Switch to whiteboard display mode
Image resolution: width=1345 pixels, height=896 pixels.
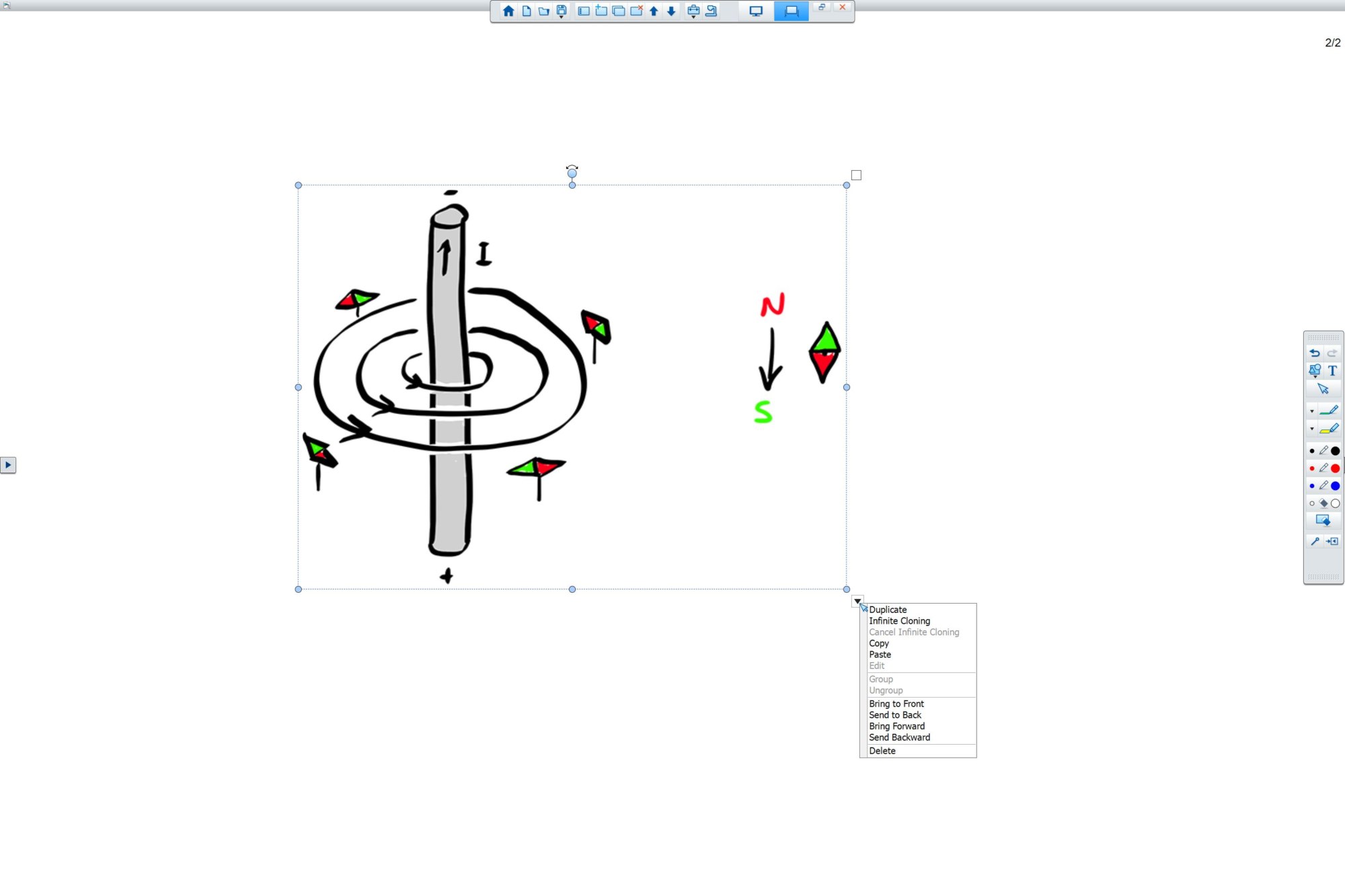[790, 11]
